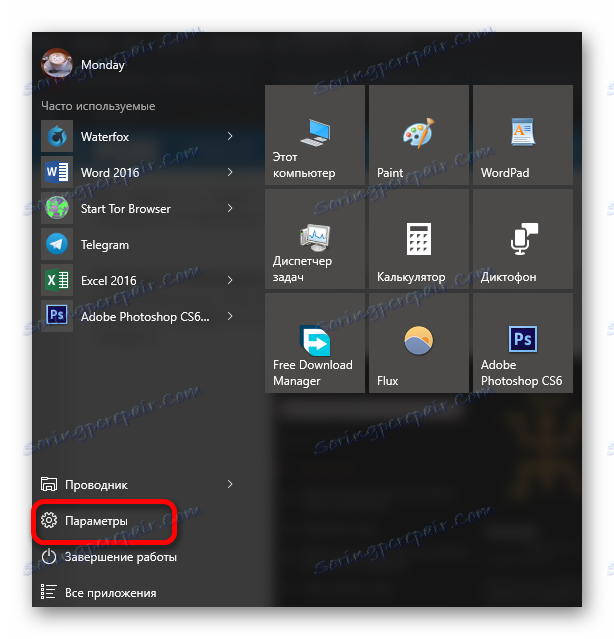Click the Все приложения list icon
Viewport: 614px width, 639px height.
tap(48, 592)
